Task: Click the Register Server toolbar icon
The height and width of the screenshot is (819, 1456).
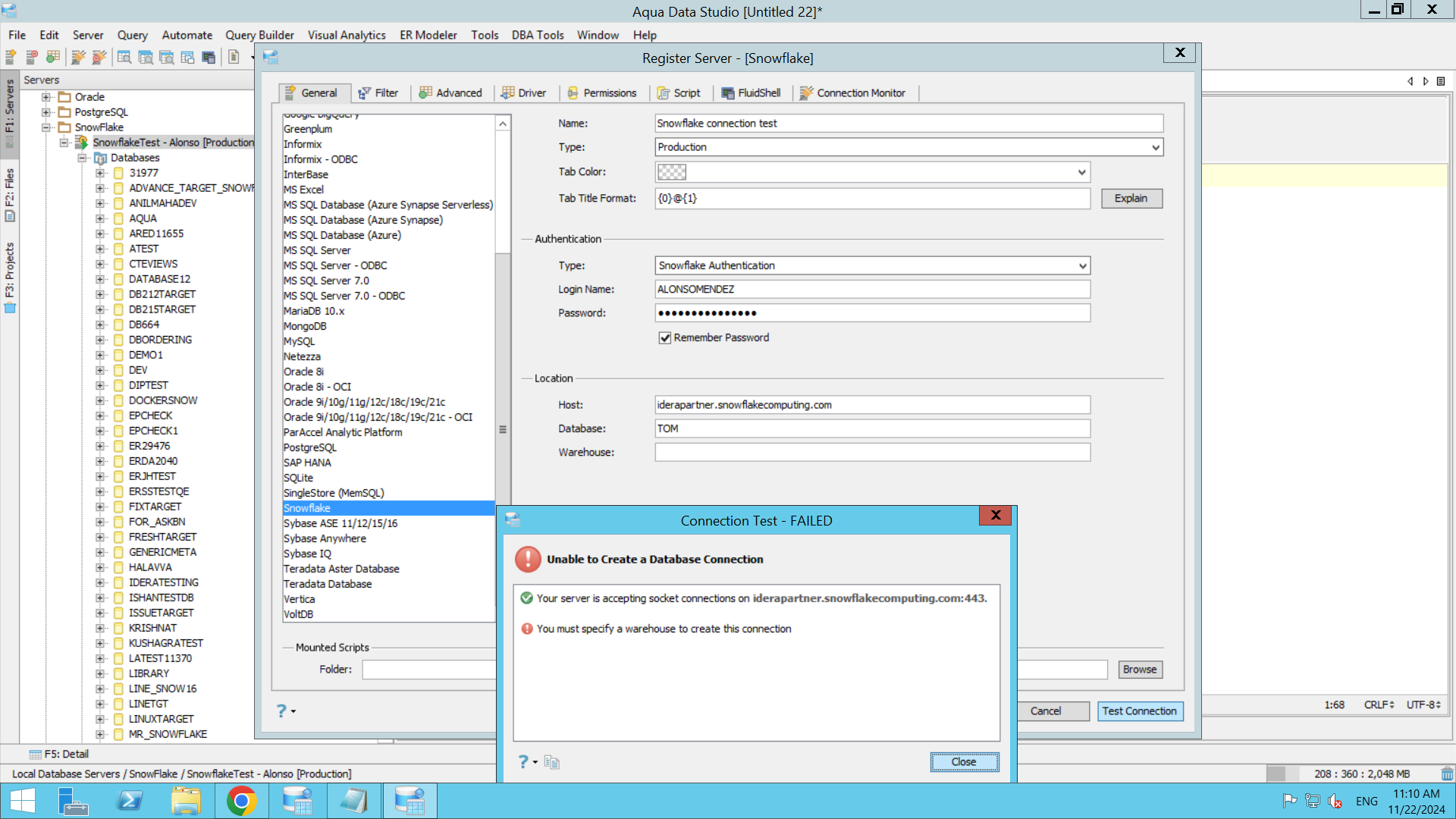Action: pyautogui.click(x=11, y=57)
